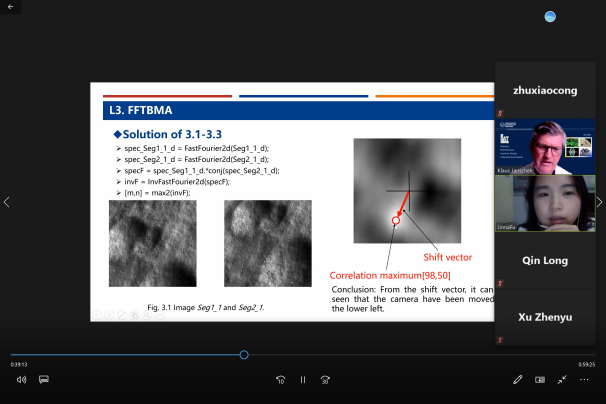Image resolution: width=606 pixels, height=404 pixels.
Task: Click the video seek bar position handle
Action: pos(244,355)
